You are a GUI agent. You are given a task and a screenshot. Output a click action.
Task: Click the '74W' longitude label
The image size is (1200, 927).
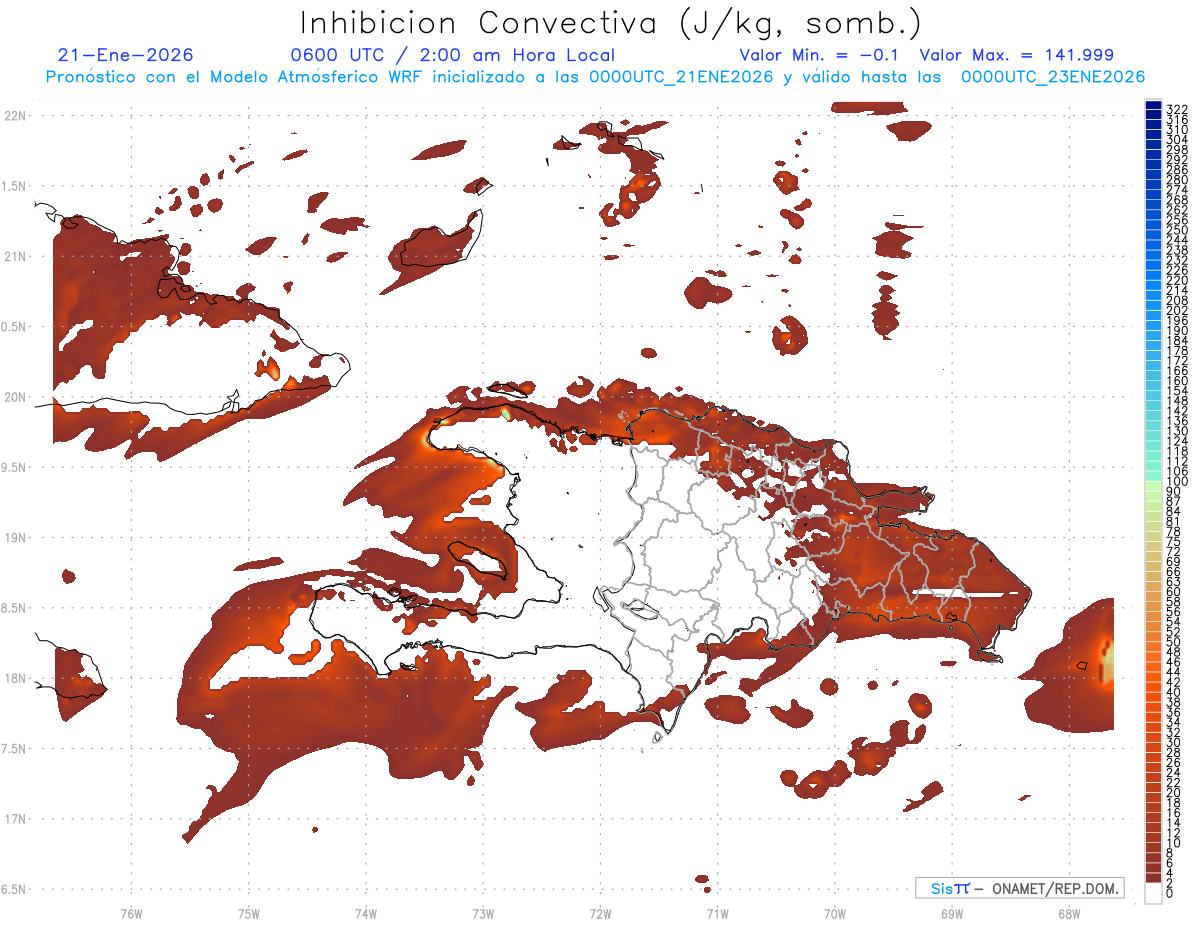click(365, 913)
